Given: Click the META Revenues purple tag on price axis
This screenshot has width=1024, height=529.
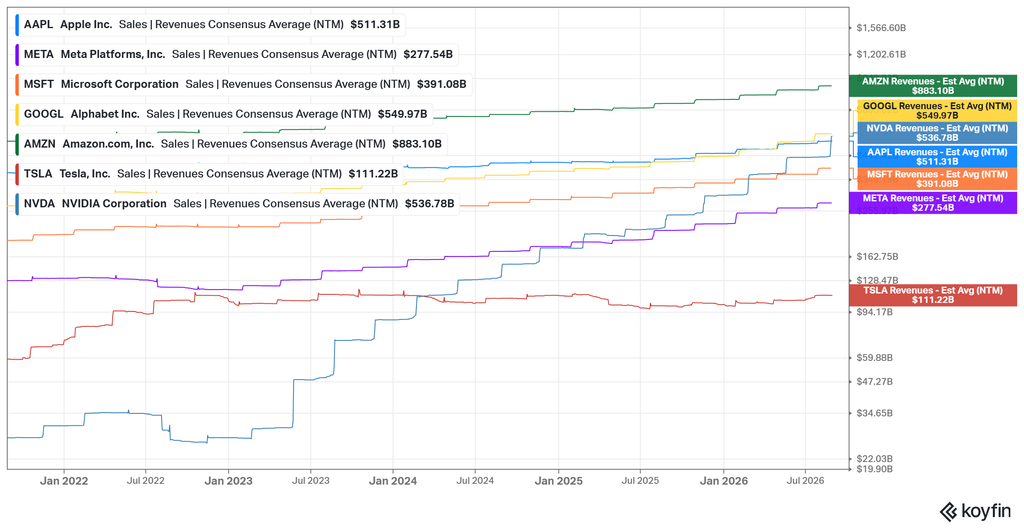Looking at the screenshot, I should pyautogui.click(x=933, y=202).
